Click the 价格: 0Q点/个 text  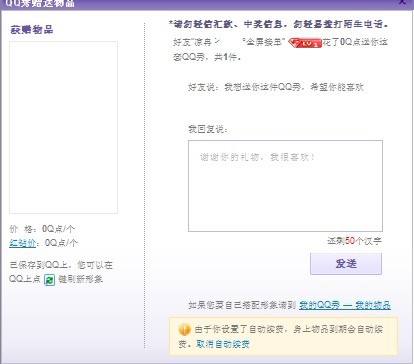(42, 229)
